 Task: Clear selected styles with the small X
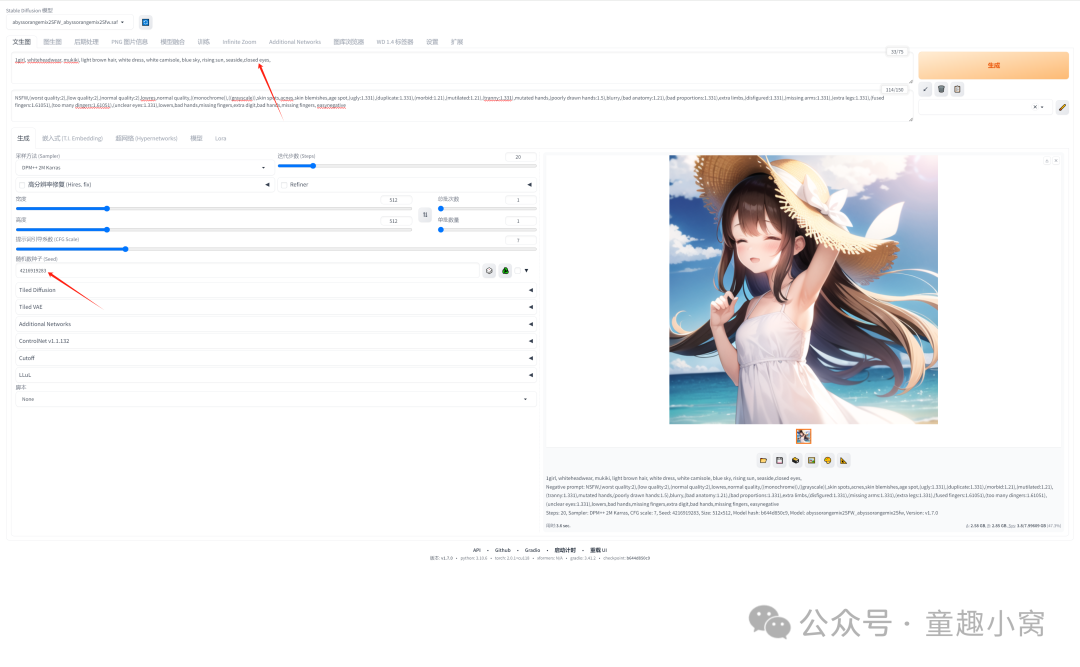pyautogui.click(x=1035, y=107)
